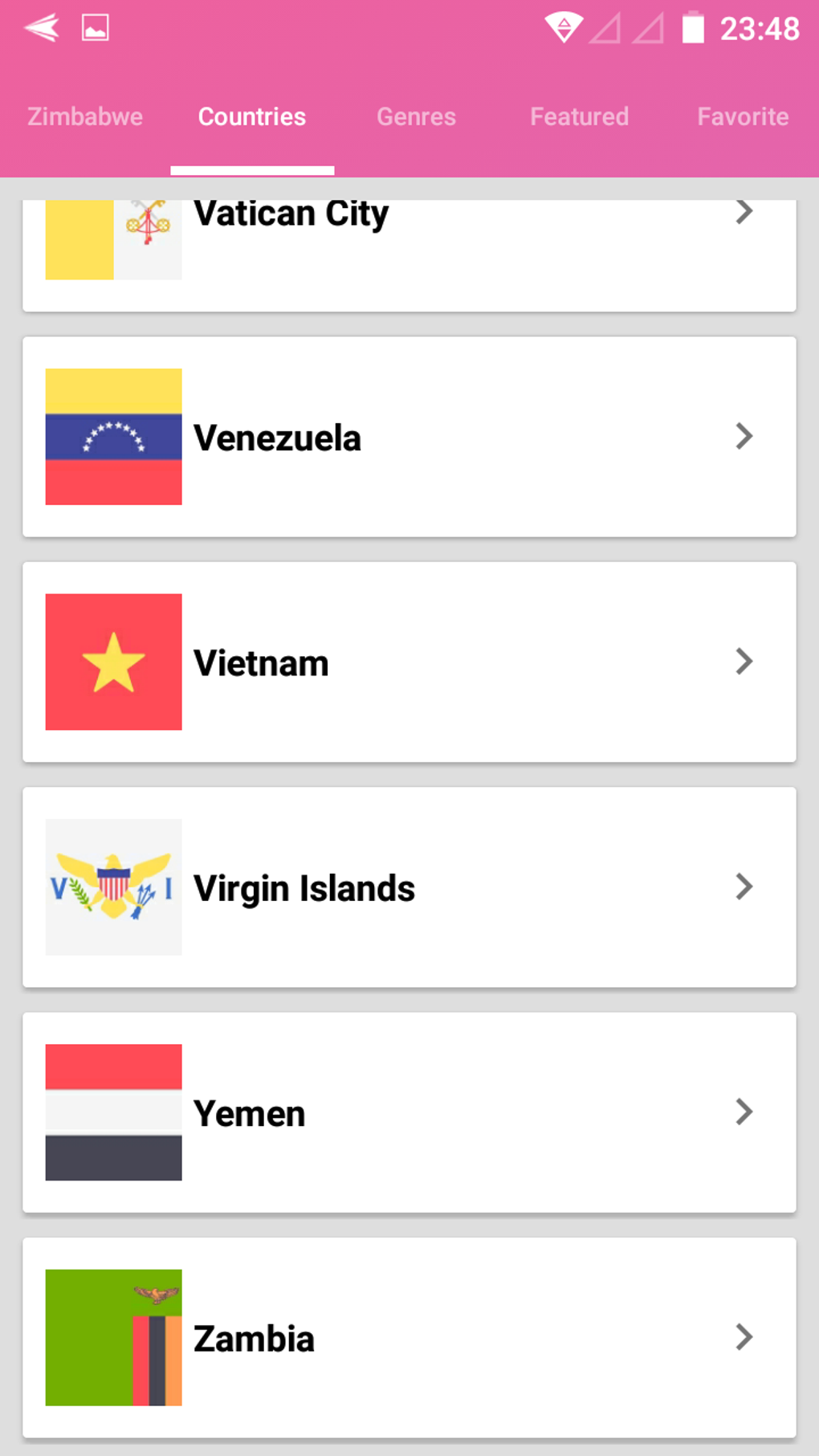
Task: Expand the Venezuela chevron arrow
Action: [x=744, y=436]
